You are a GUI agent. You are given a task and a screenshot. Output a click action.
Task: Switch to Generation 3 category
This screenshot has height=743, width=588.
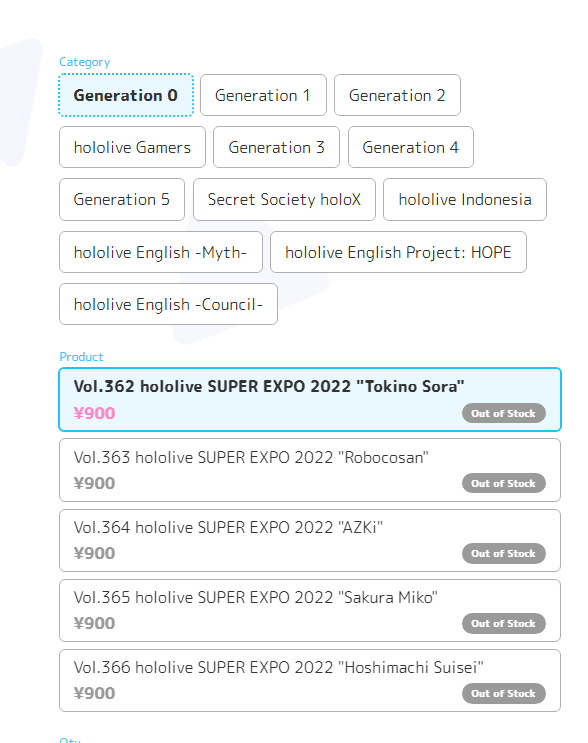[x=276, y=147]
